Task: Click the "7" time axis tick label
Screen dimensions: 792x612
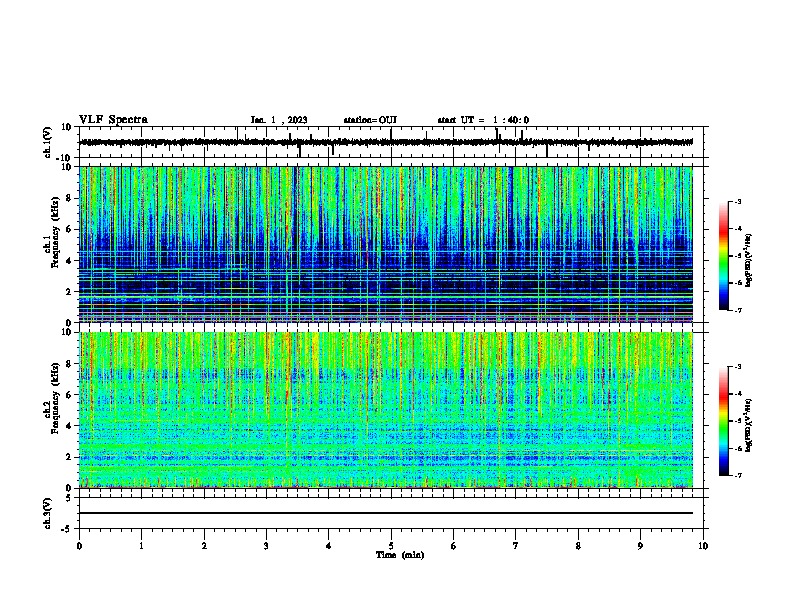Action: click(x=516, y=546)
